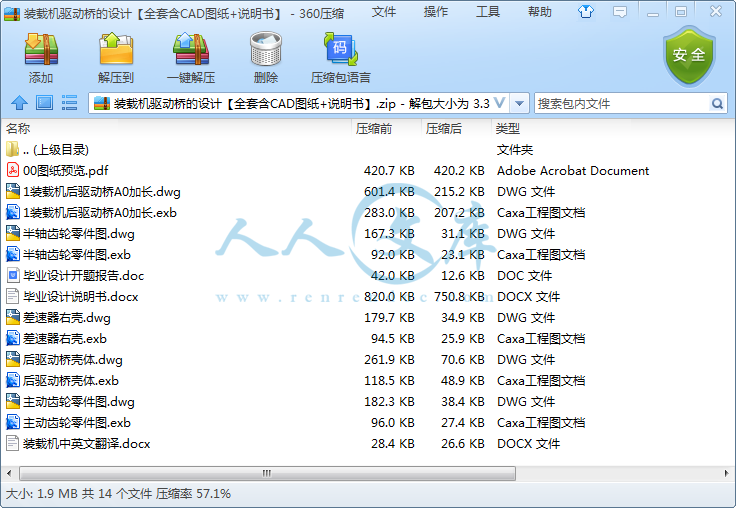Open the 操作 menu

coord(436,12)
